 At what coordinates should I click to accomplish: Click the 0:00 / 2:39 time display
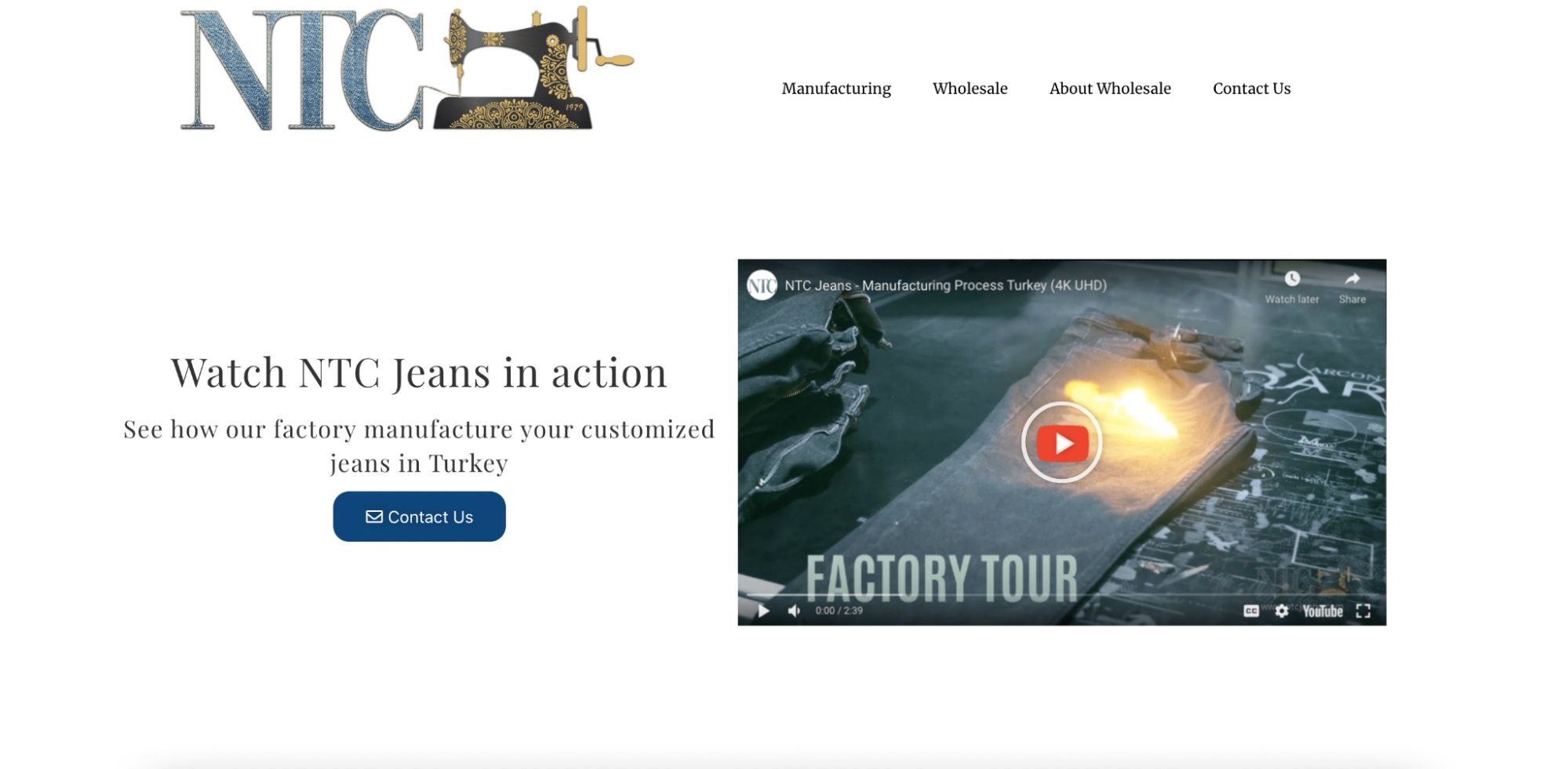[839, 611]
